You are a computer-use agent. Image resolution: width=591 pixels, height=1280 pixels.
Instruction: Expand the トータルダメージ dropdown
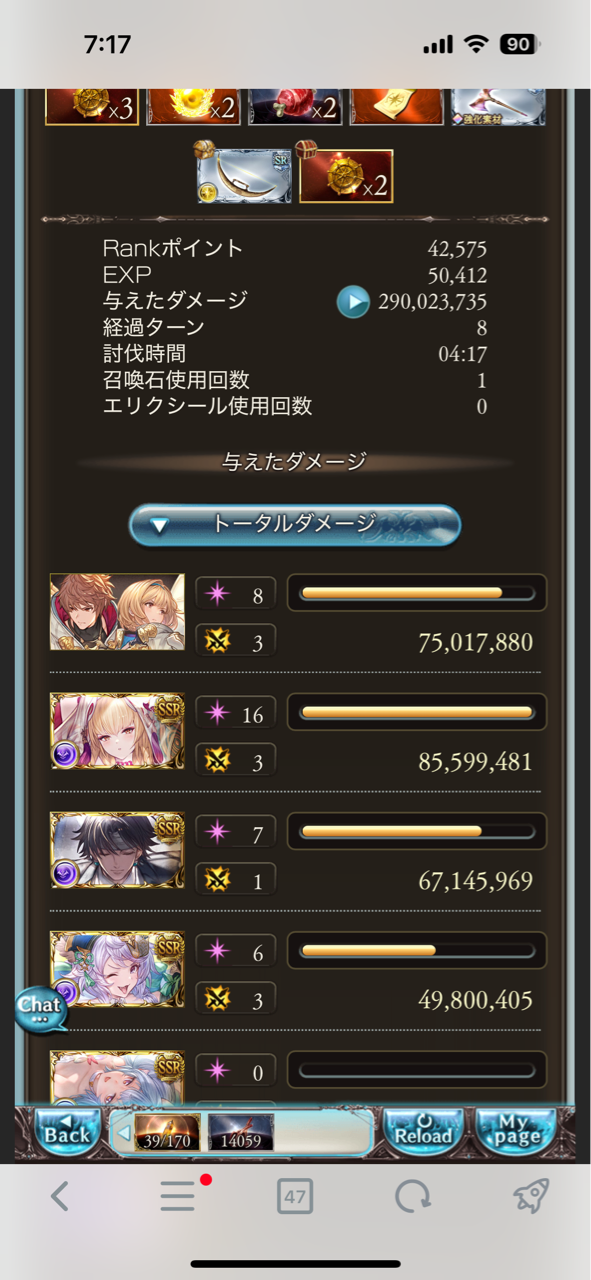(295, 524)
